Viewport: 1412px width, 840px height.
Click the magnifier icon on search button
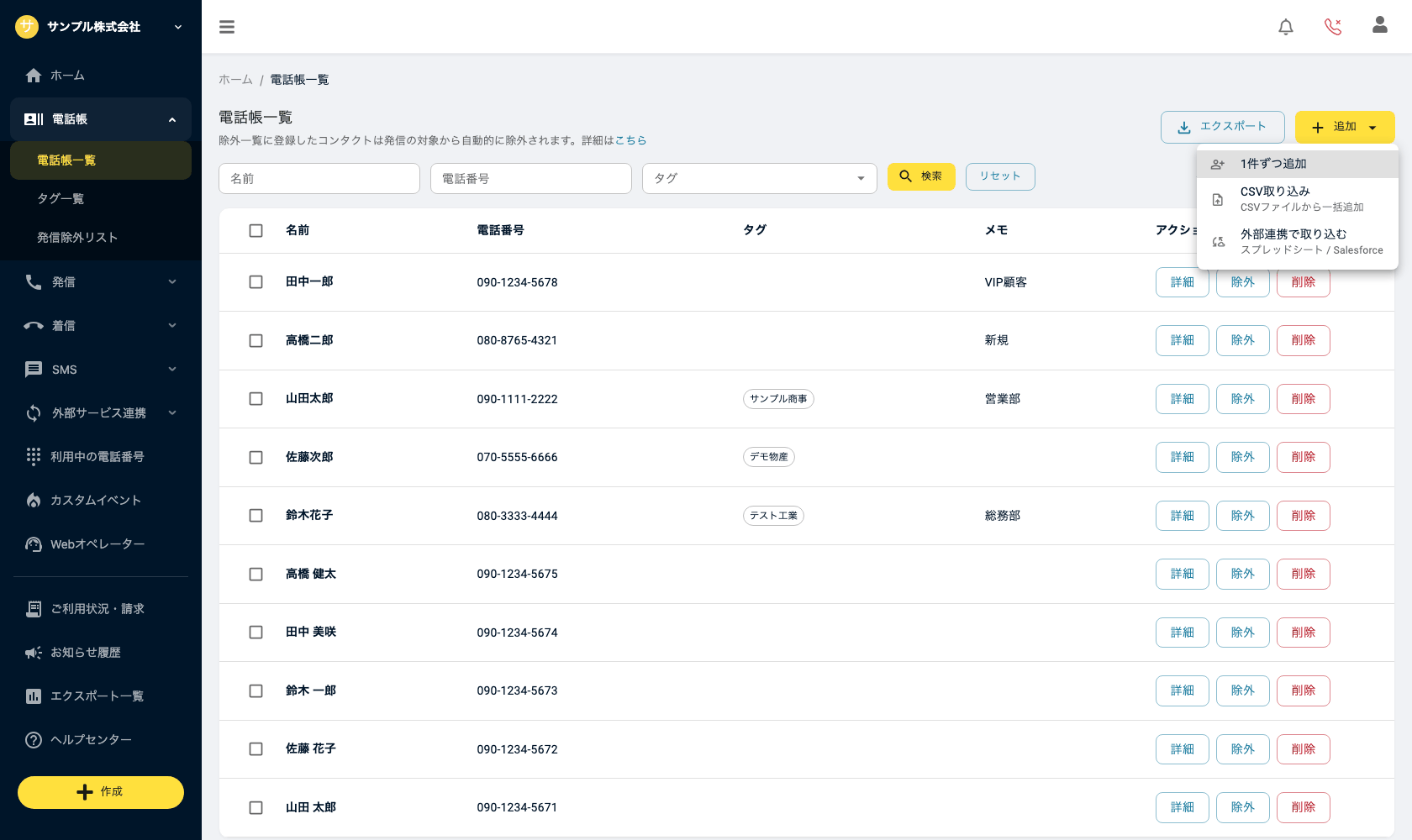click(x=906, y=176)
